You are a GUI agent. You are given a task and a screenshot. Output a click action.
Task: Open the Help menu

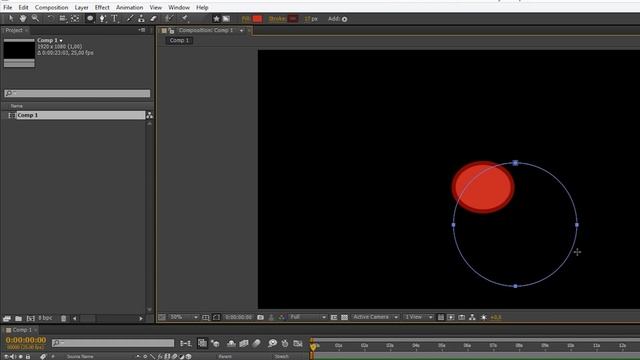coord(202,7)
